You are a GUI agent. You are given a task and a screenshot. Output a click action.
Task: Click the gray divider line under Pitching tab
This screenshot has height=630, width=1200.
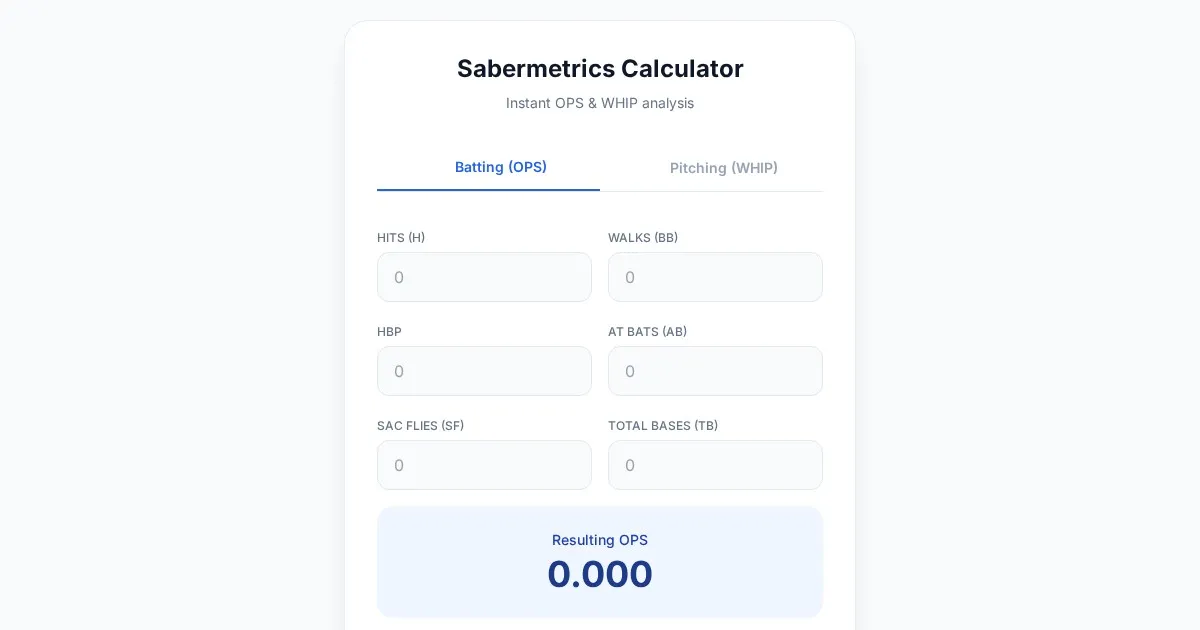[712, 191]
